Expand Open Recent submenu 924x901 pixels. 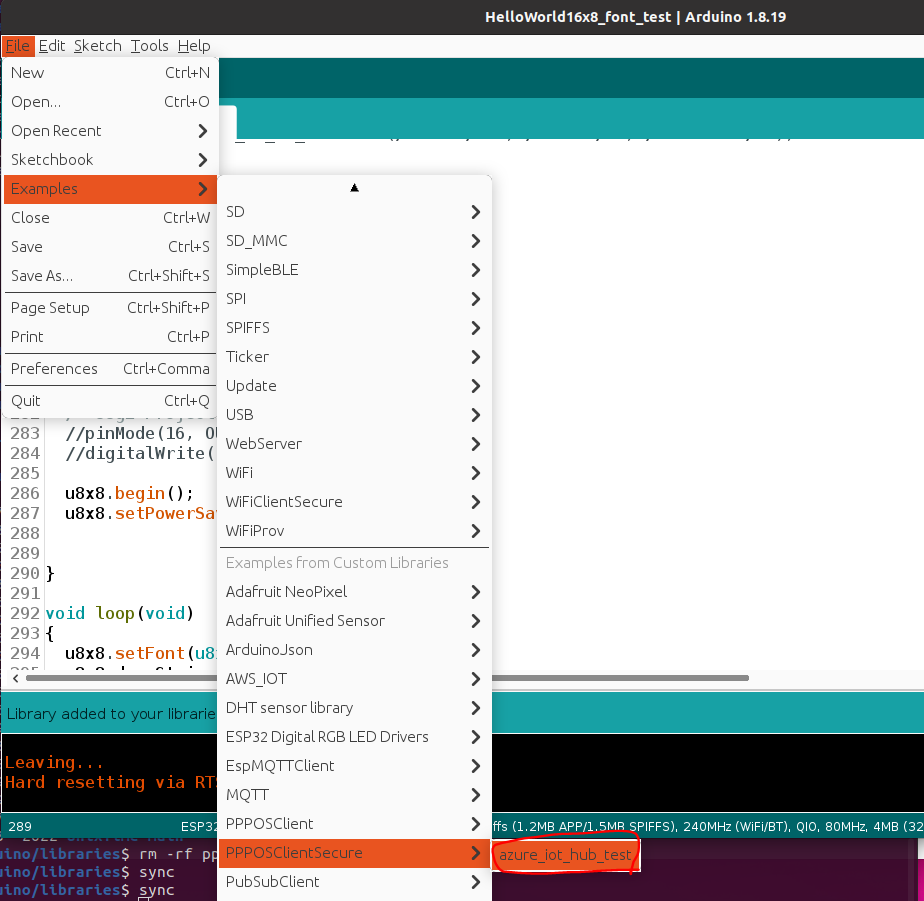pyautogui.click(x=110, y=131)
